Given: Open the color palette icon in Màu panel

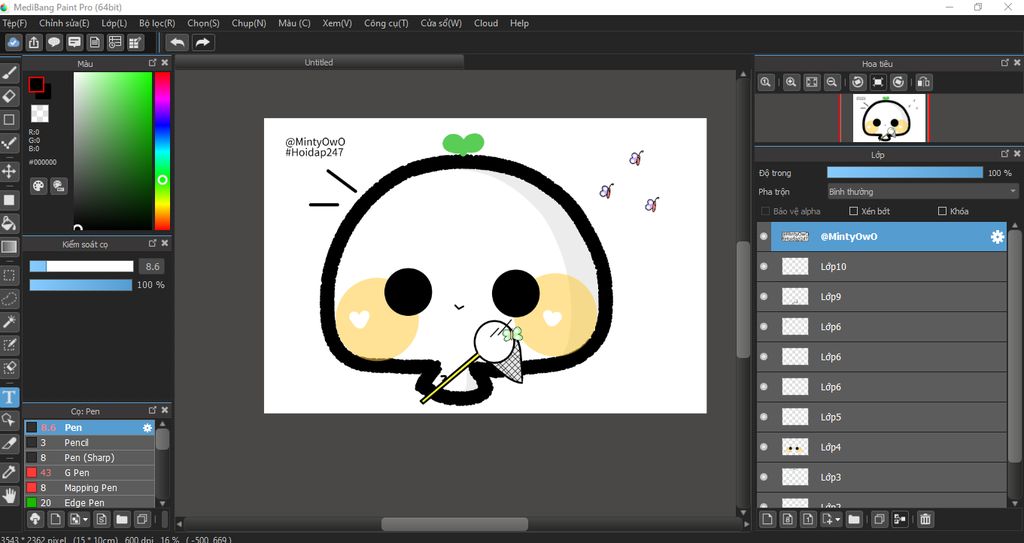Looking at the screenshot, I should pos(39,186).
